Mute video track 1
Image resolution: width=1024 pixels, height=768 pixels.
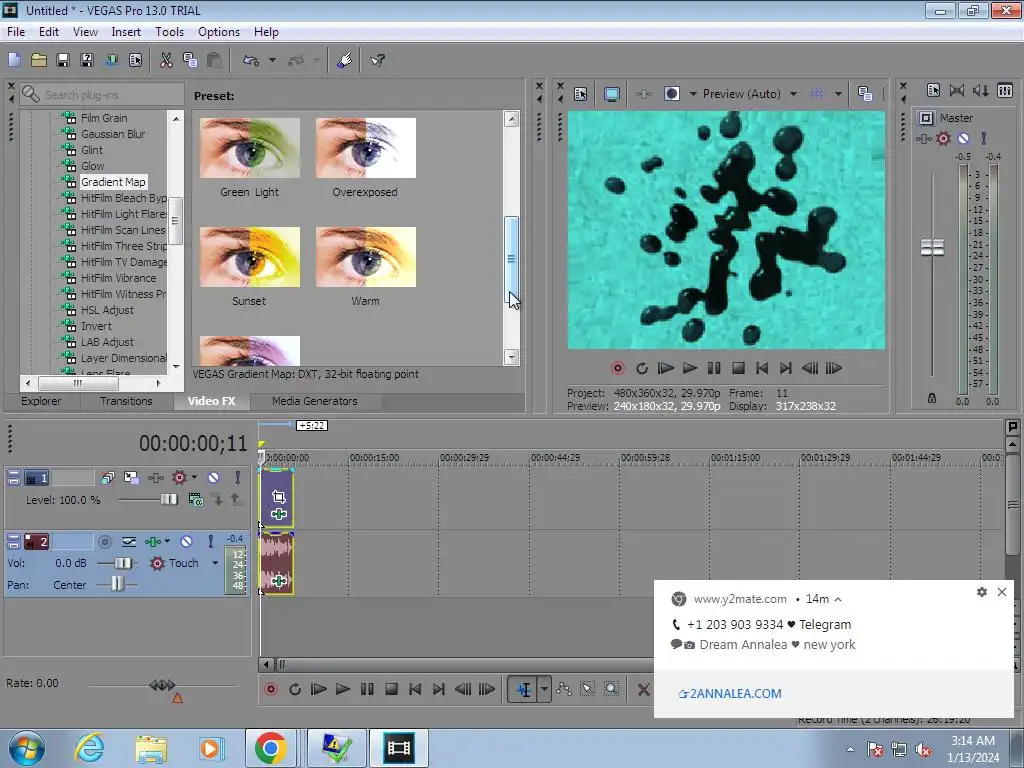[213, 477]
